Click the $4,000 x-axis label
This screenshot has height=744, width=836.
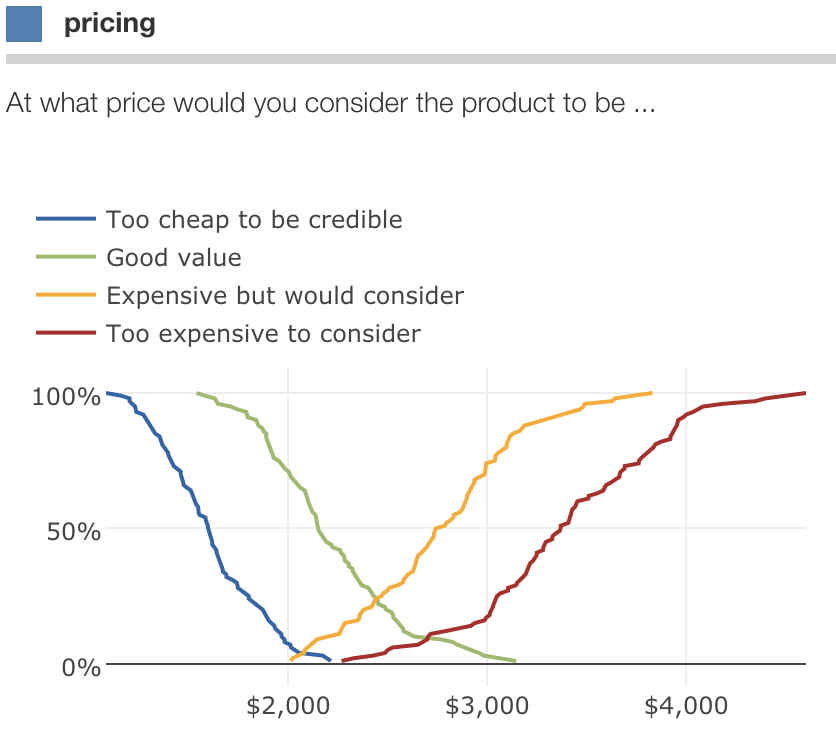click(x=686, y=705)
